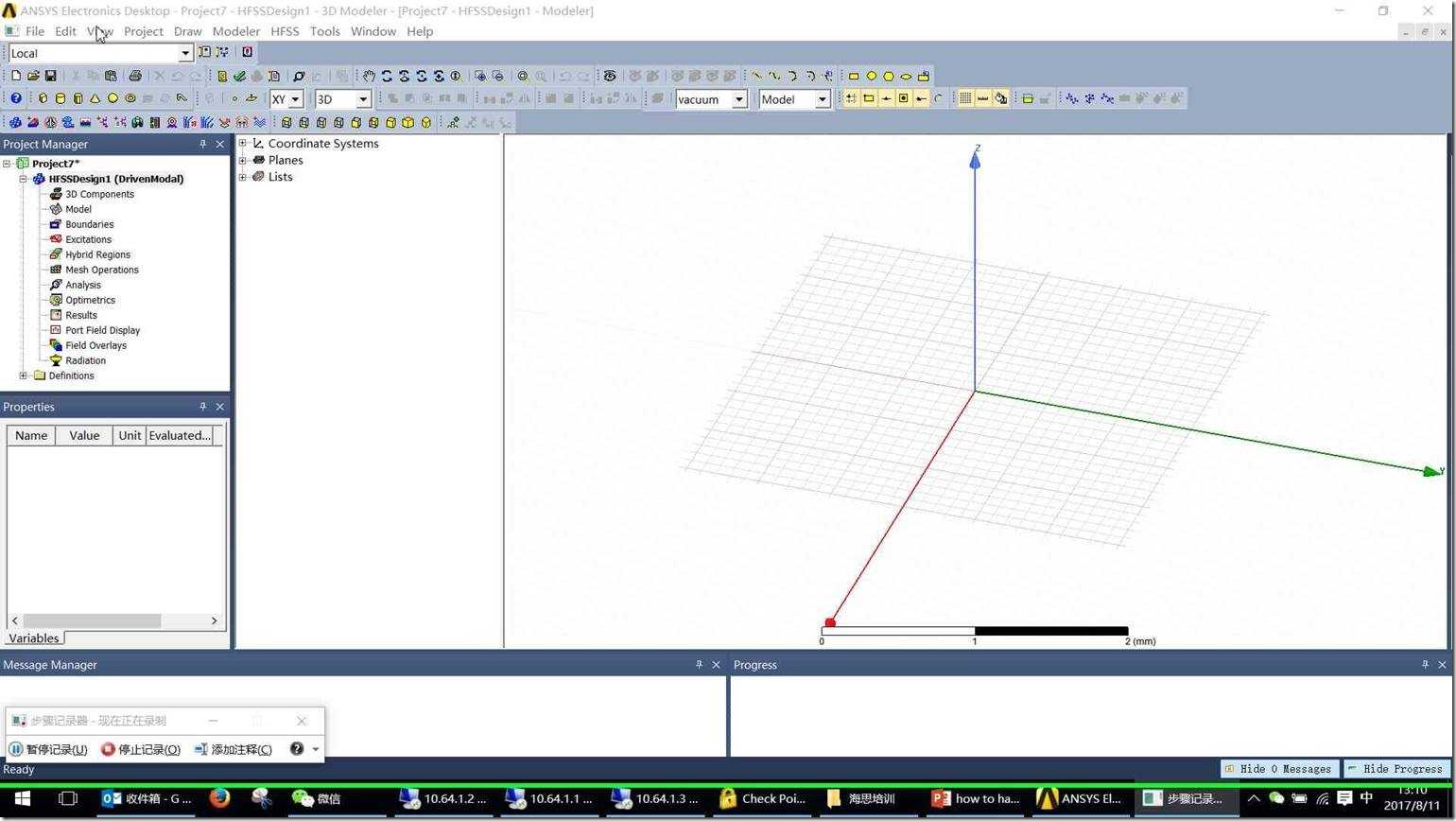Click the Paste clipboard icon
Screen dimensions: 1456x821
[111, 76]
